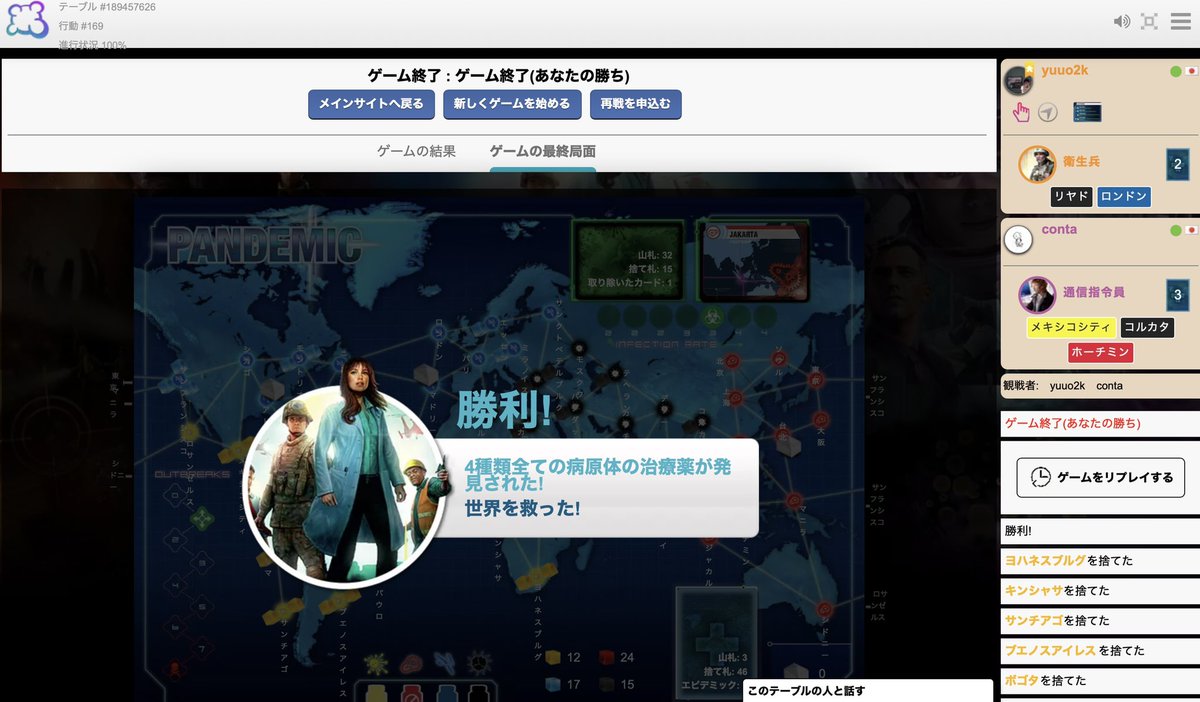Click black disease cube counter showing 15
1200x702 pixels.
617,685
